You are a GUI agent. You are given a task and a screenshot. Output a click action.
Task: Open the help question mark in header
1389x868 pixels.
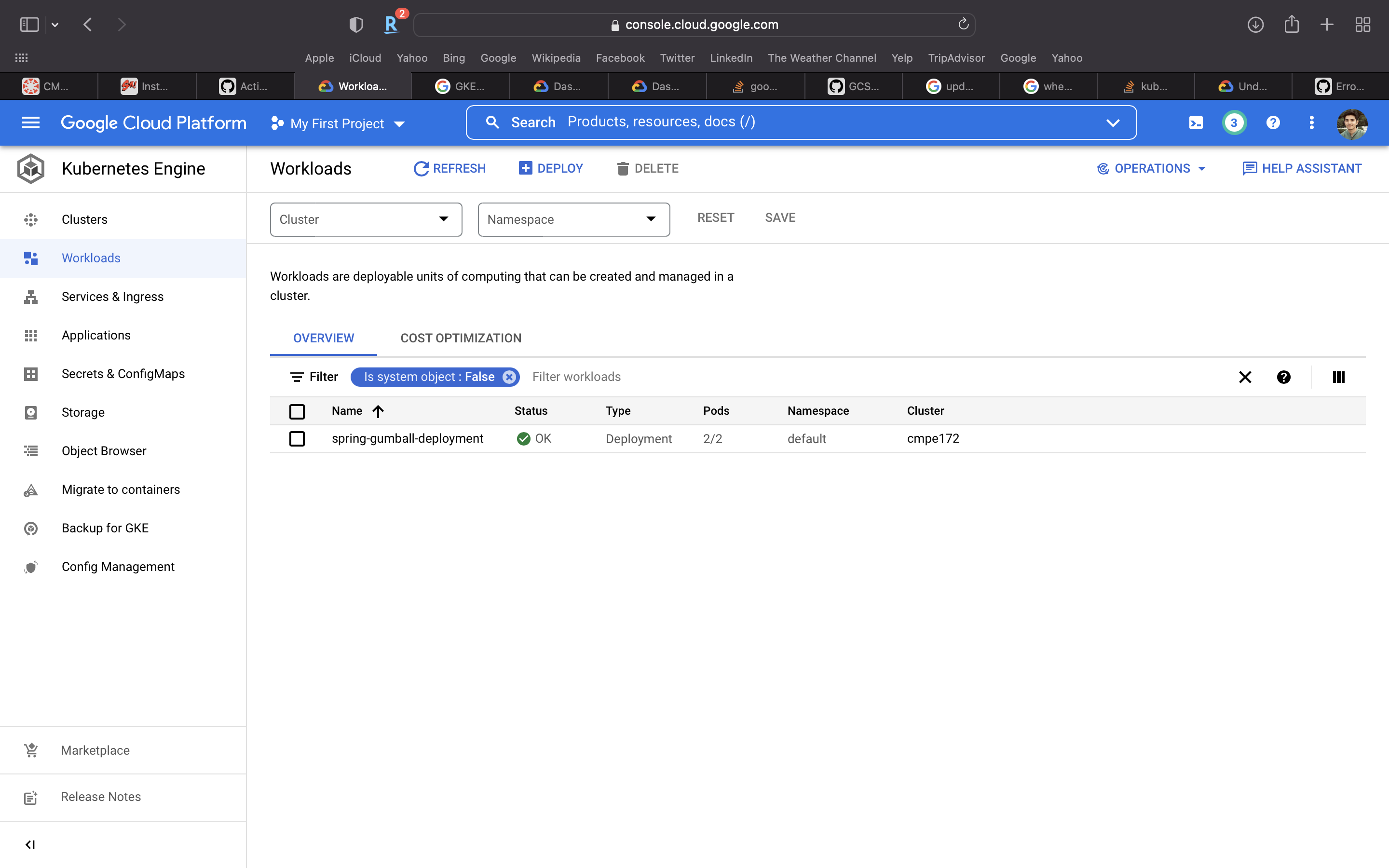1272,122
